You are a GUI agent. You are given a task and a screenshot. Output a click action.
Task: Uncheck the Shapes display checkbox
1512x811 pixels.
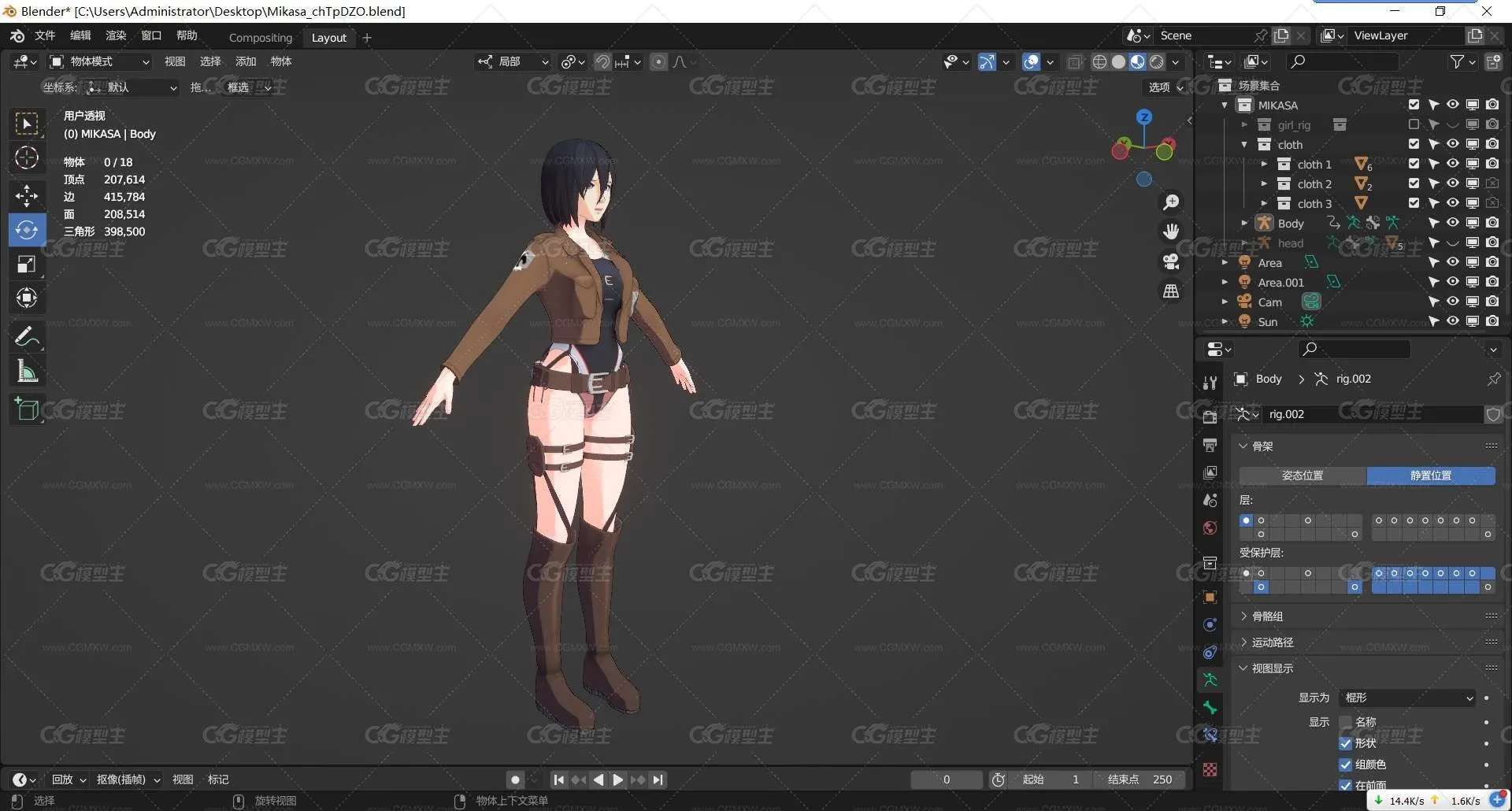coord(1345,743)
